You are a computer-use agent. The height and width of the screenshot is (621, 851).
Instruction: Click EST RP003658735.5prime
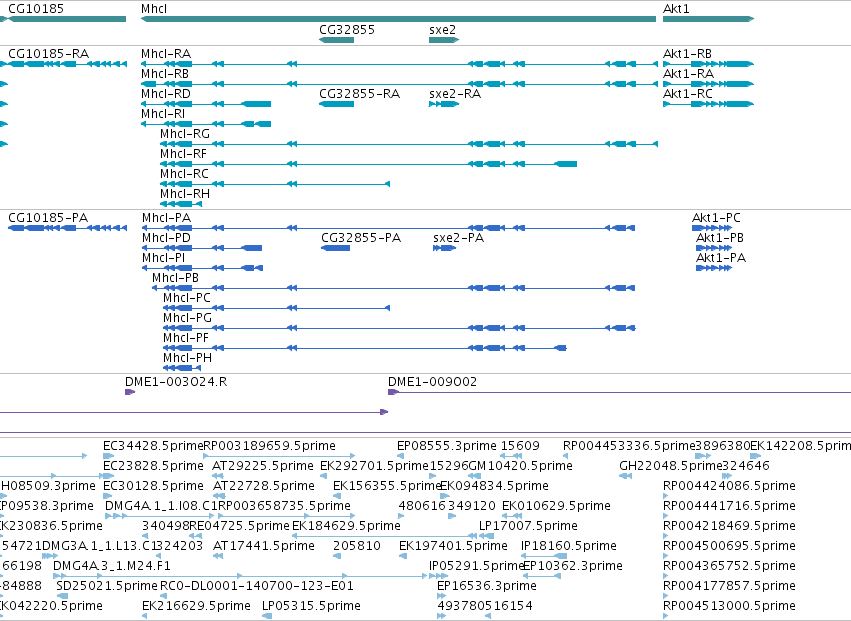(287, 516)
